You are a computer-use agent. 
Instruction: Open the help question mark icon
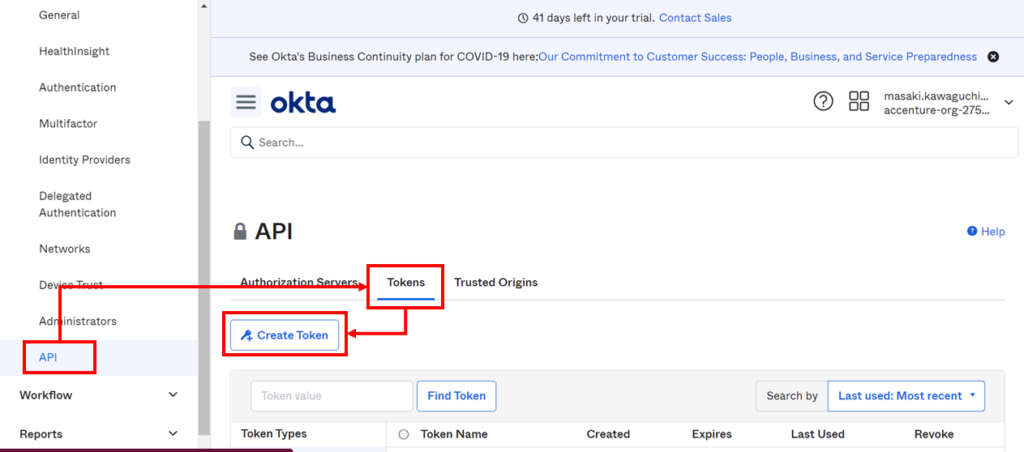(x=823, y=102)
